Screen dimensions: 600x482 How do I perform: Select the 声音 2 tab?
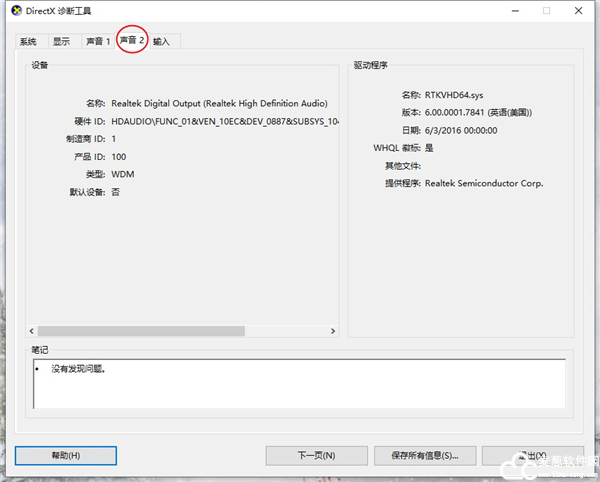tap(132, 40)
